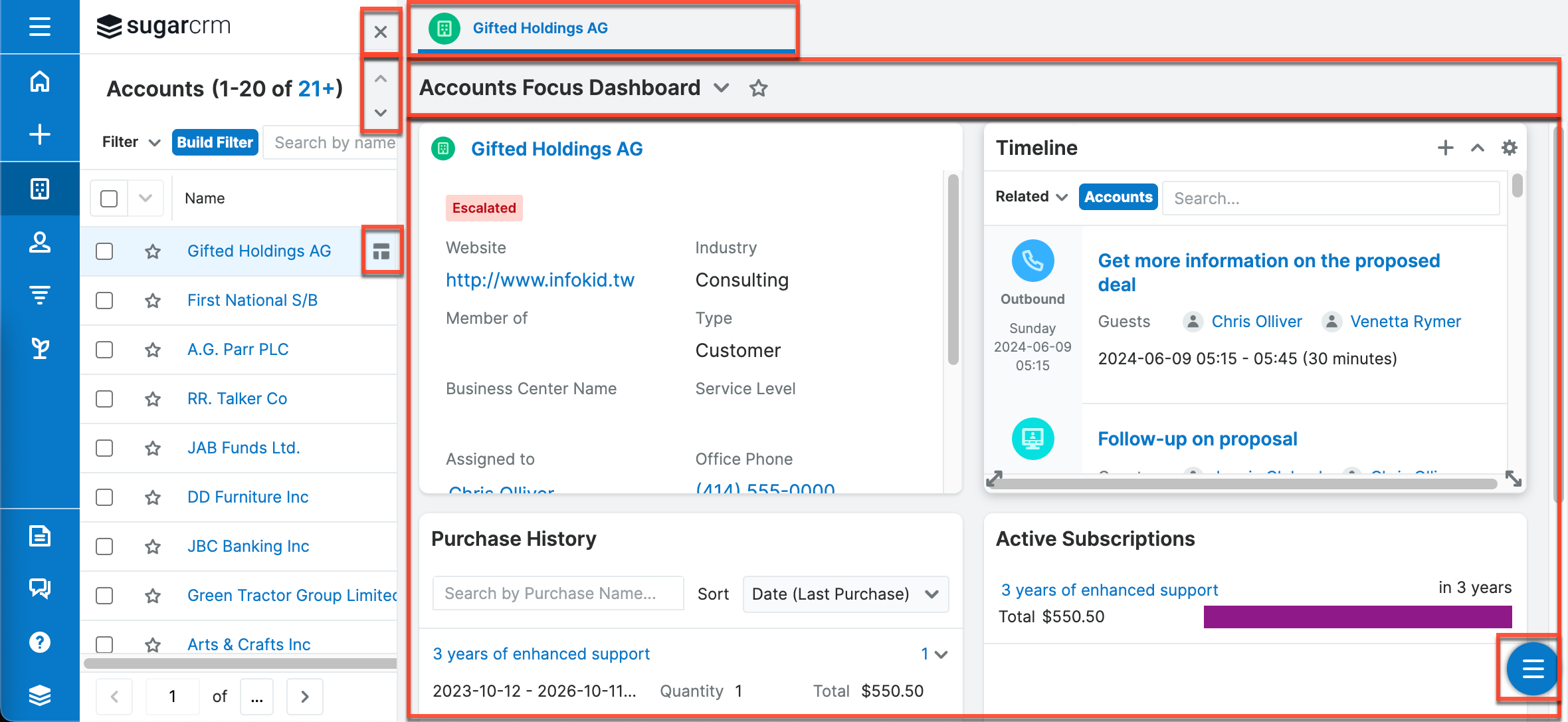Select the Opportunities plant icon in sidebar
The height and width of the screenshot is (722, 1568).
click(40, 348)
